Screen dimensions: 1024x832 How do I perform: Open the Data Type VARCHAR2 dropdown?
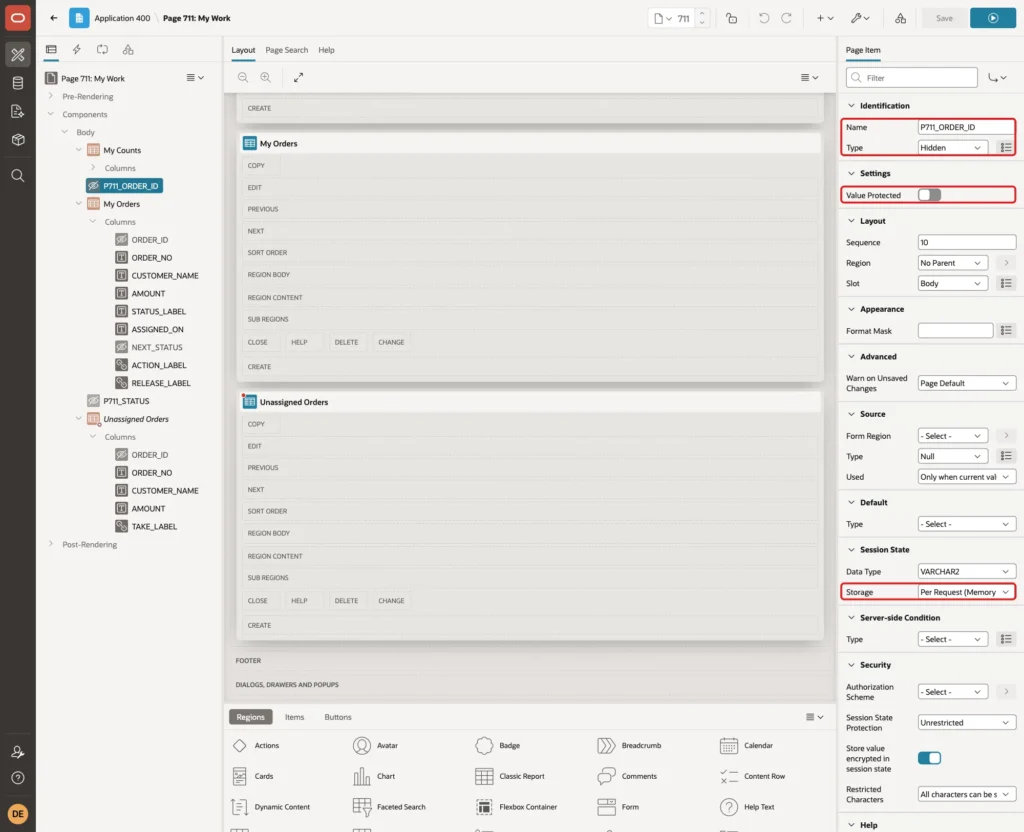[x=967, y=571]
